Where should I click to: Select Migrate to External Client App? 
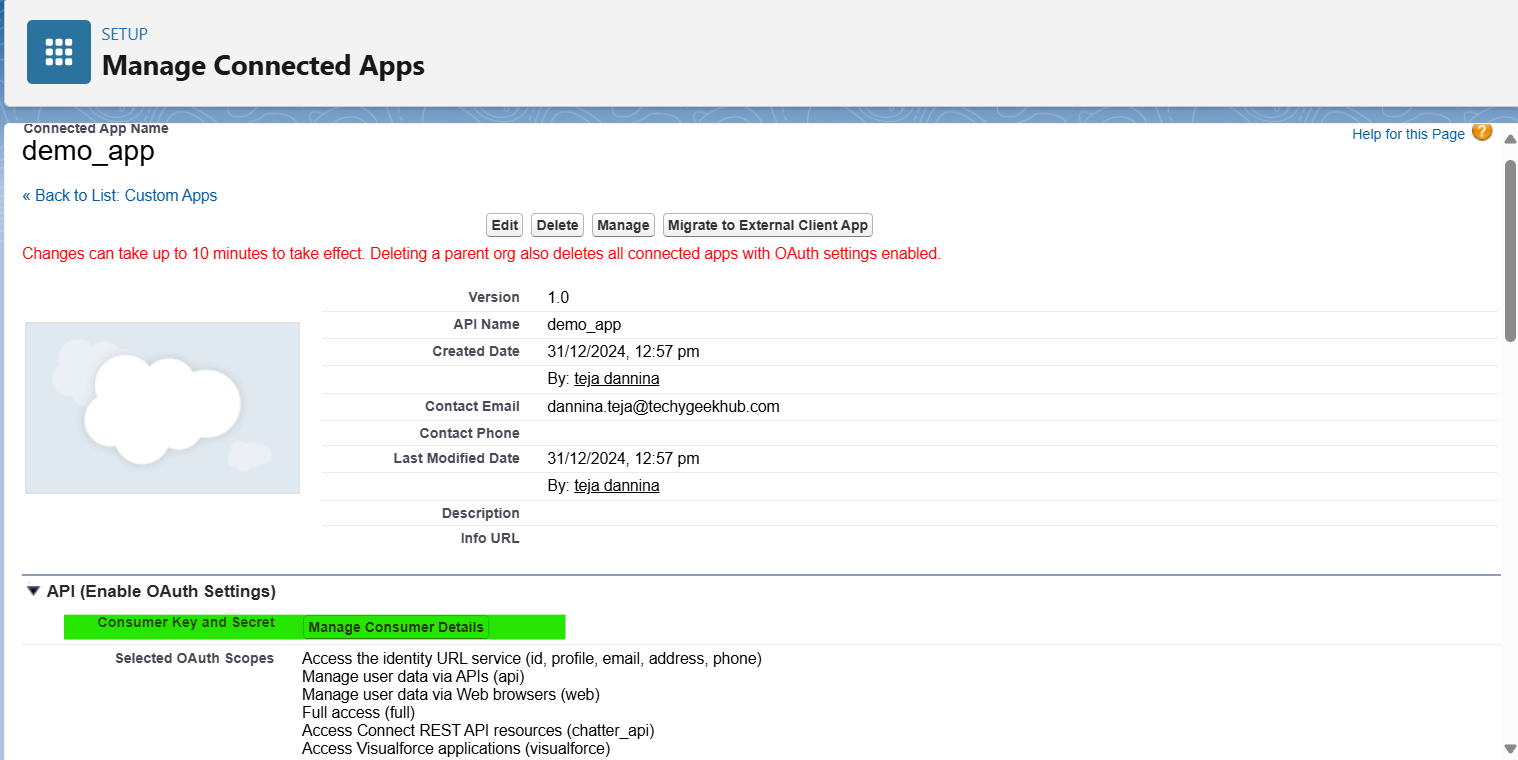coord(768,225)
